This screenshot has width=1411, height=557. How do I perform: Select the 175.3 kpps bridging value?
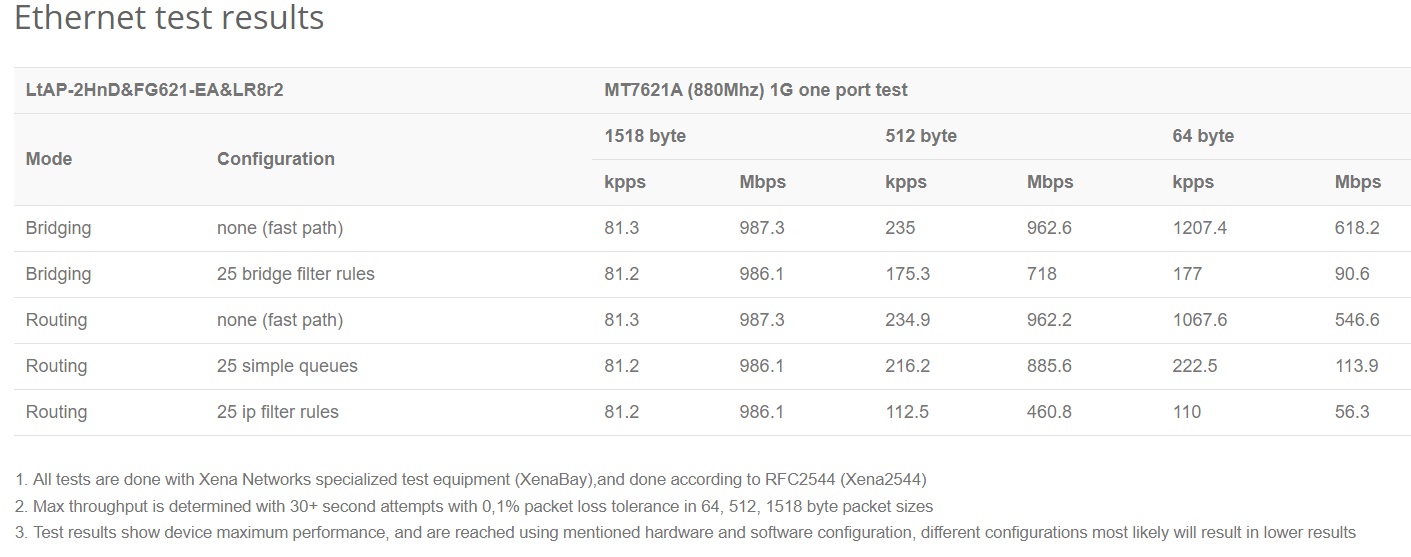[907, 274]
